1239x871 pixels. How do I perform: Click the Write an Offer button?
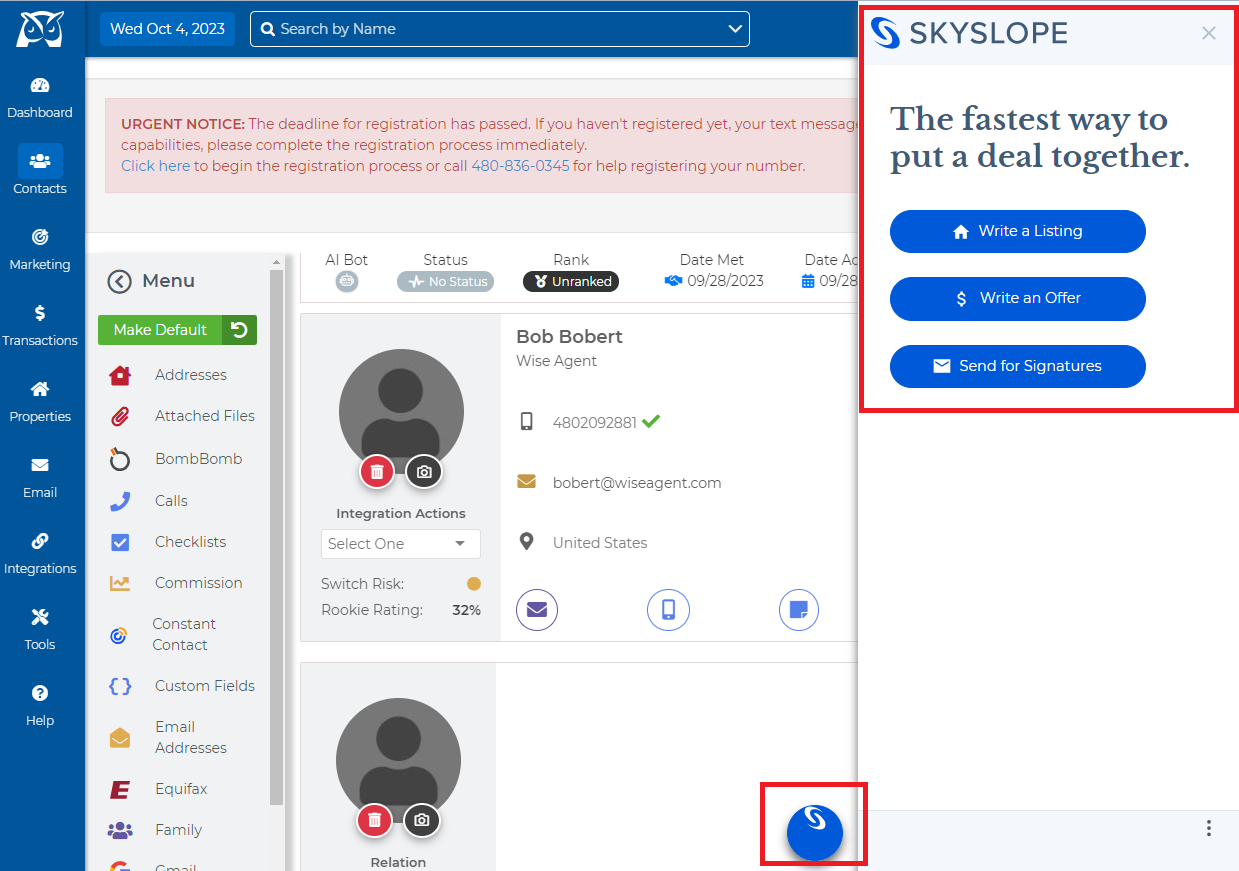(1018, 298)
